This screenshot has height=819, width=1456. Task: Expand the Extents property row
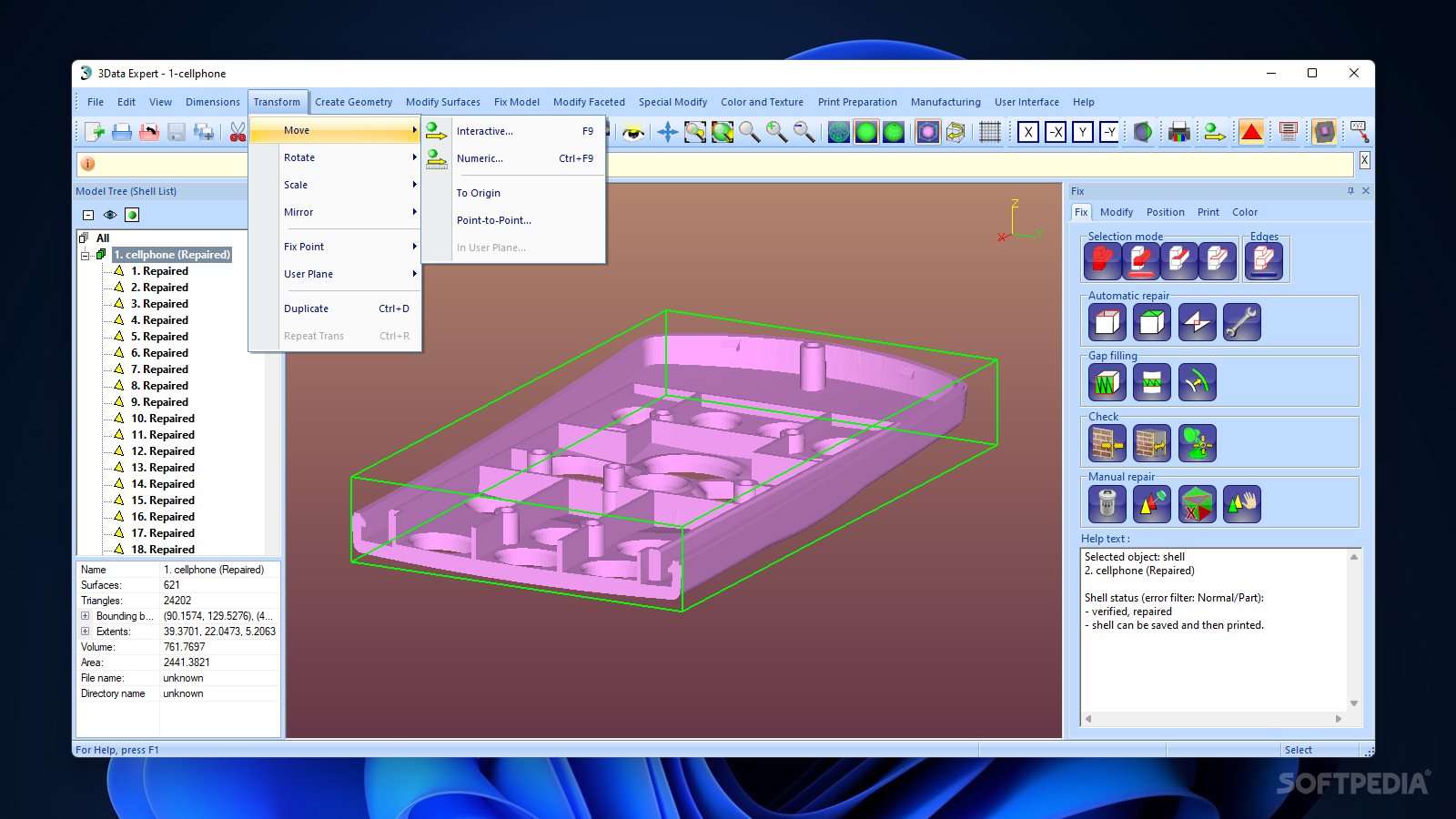pos(86,632)
